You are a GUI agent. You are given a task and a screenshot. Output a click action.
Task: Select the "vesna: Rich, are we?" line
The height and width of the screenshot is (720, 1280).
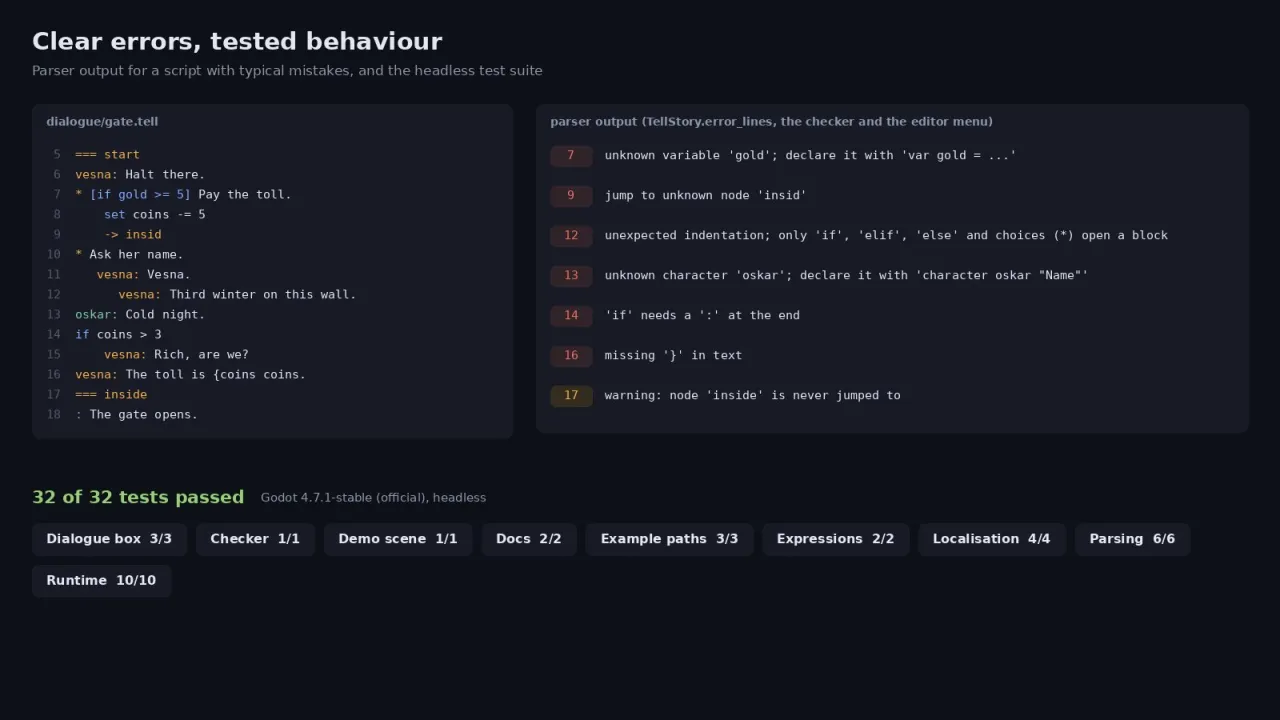(176, 354)
